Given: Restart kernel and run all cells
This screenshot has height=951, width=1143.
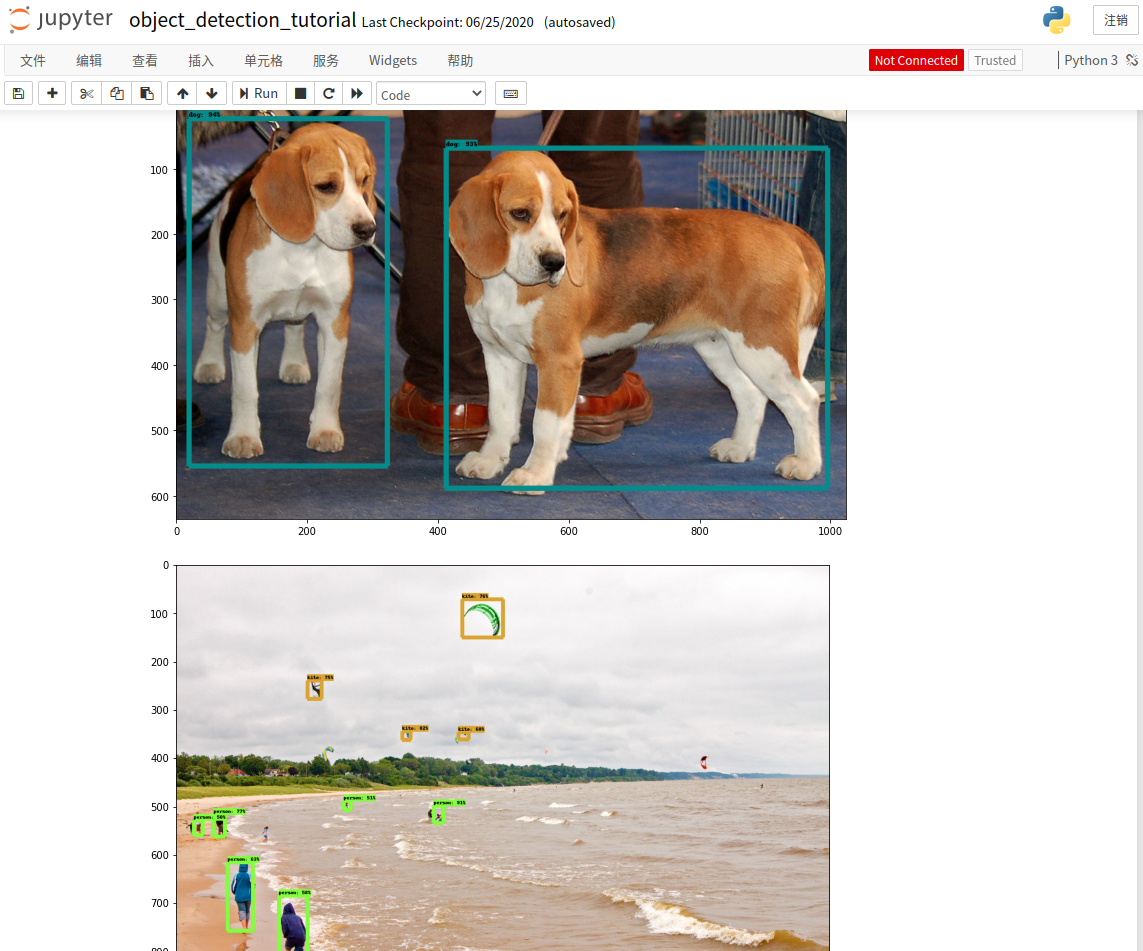Looking at the screenshot, I should coord(357,93).
